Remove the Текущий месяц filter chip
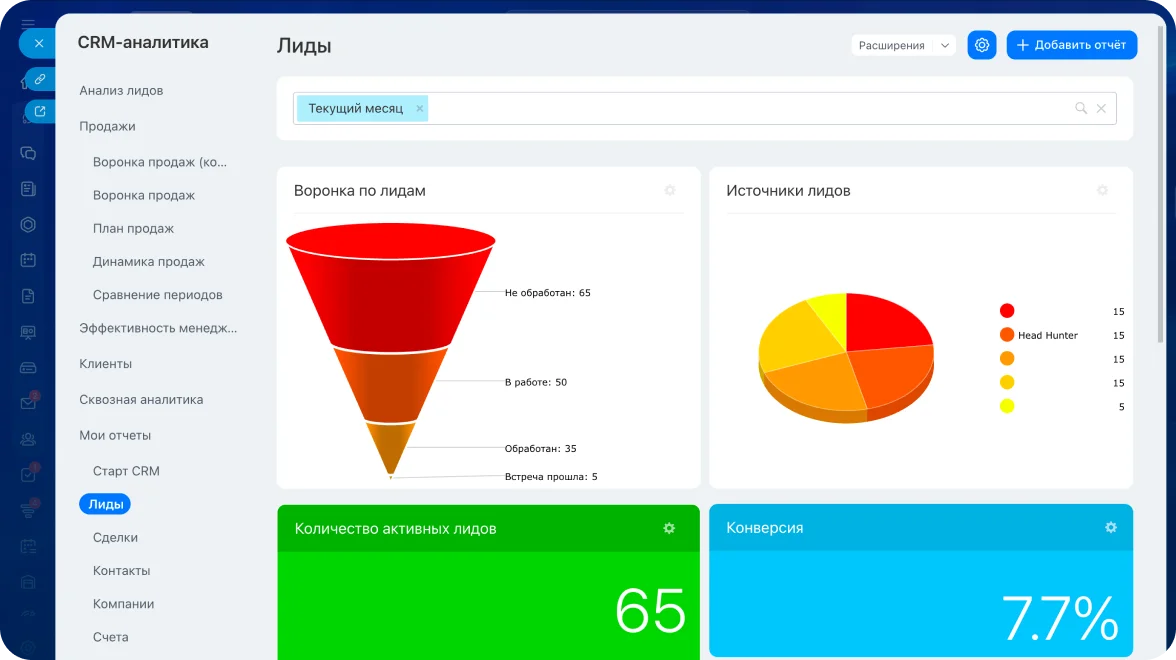 tap(420, 108)
